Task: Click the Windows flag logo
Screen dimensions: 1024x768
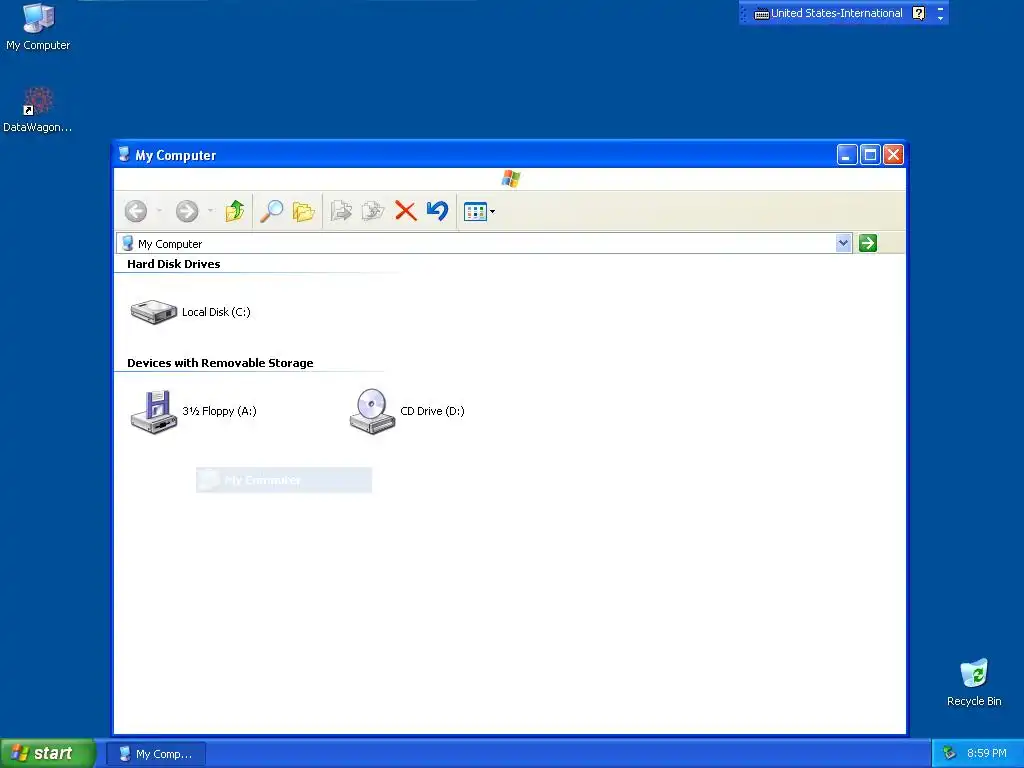Action: 511,178
